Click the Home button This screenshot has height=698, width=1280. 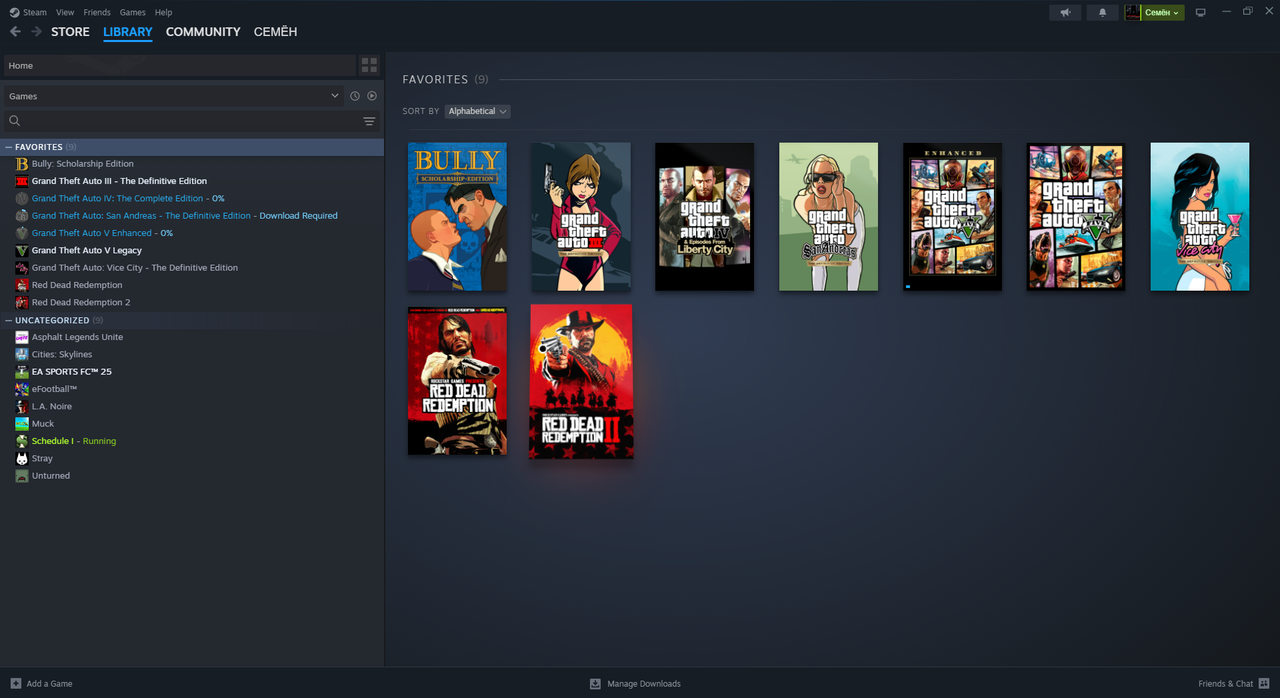point(179,65)
